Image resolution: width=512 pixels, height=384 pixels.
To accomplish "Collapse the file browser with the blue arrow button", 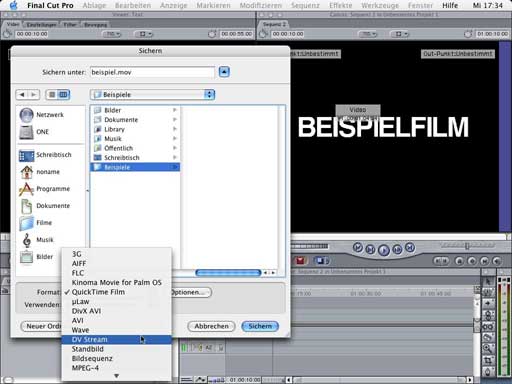I will tap(224, 72).
